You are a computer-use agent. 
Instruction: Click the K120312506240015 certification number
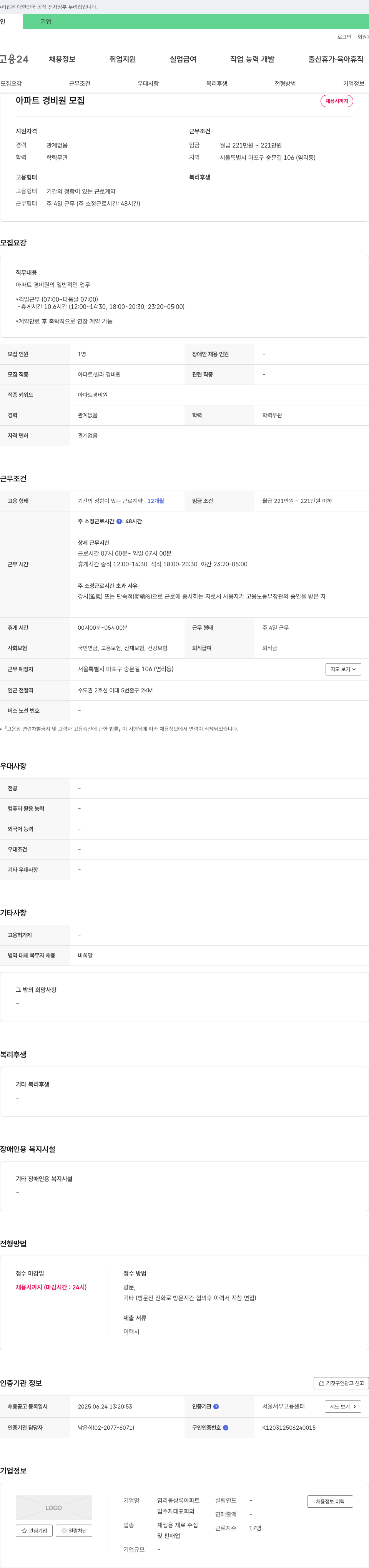coord(289,1427)
